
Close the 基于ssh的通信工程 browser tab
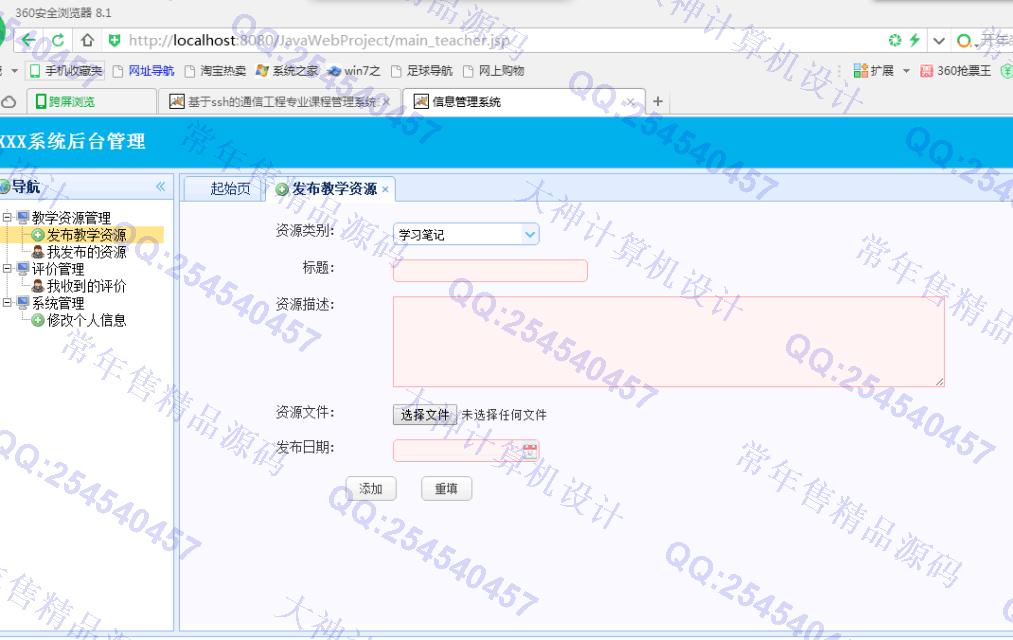pos(386,101)
